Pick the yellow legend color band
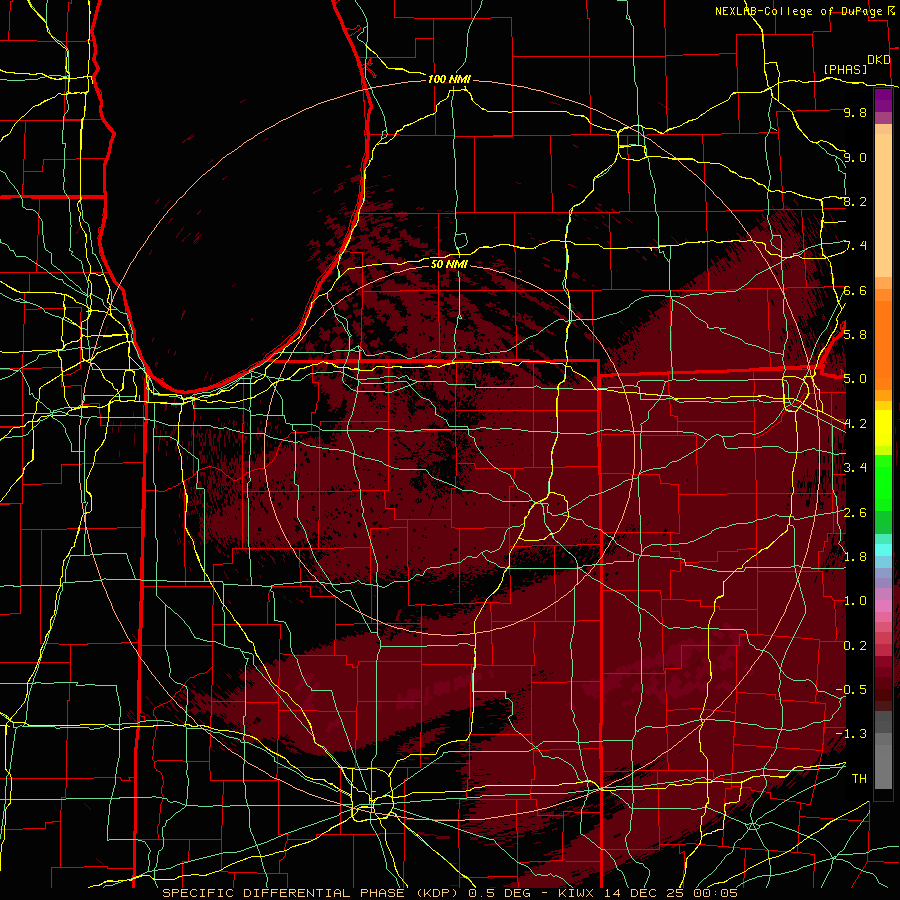Viewport: 900px width, 900px height. tap(883, 428)
